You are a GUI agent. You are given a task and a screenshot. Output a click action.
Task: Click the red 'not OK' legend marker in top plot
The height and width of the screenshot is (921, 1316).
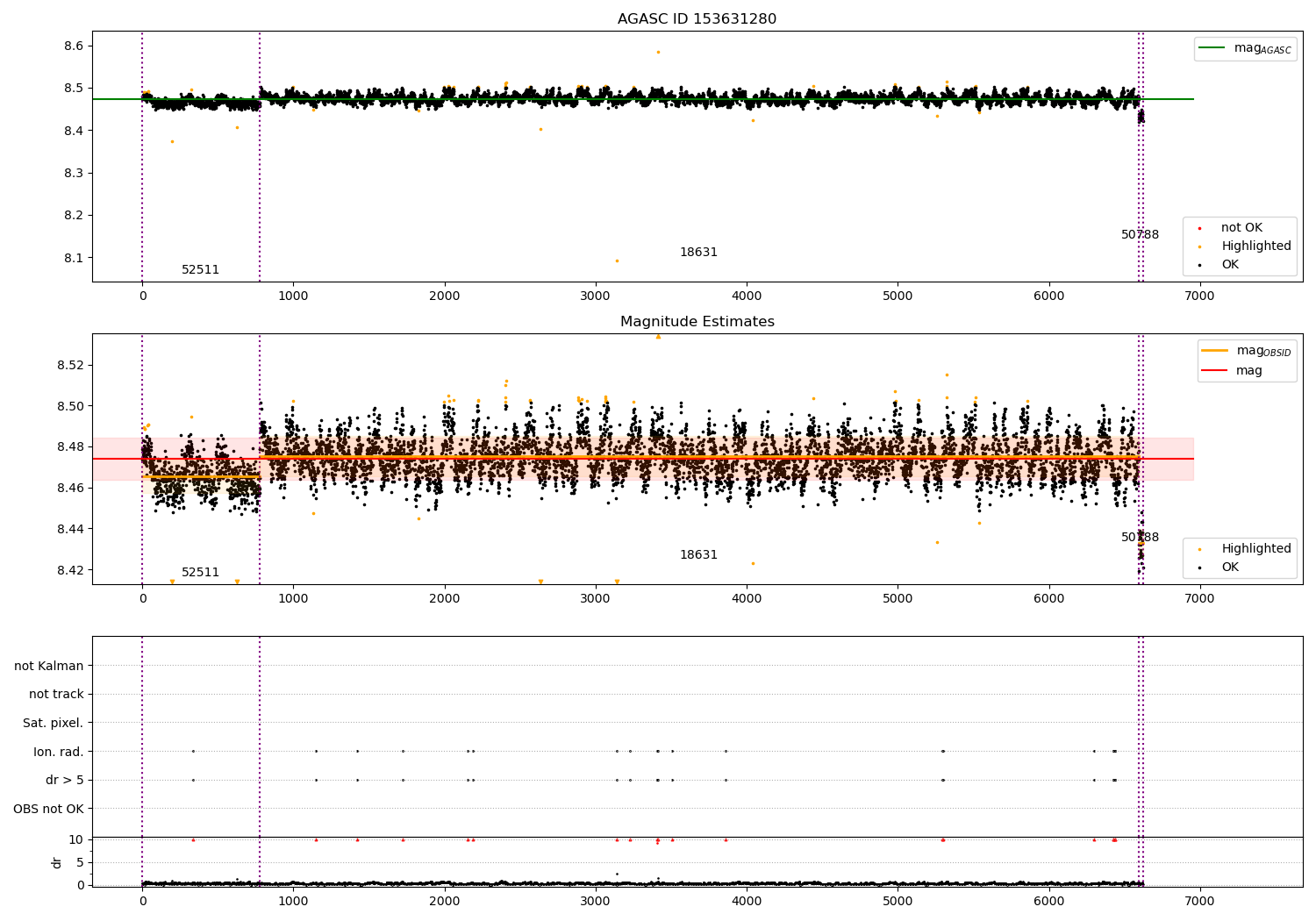[x=1199, y=228]
